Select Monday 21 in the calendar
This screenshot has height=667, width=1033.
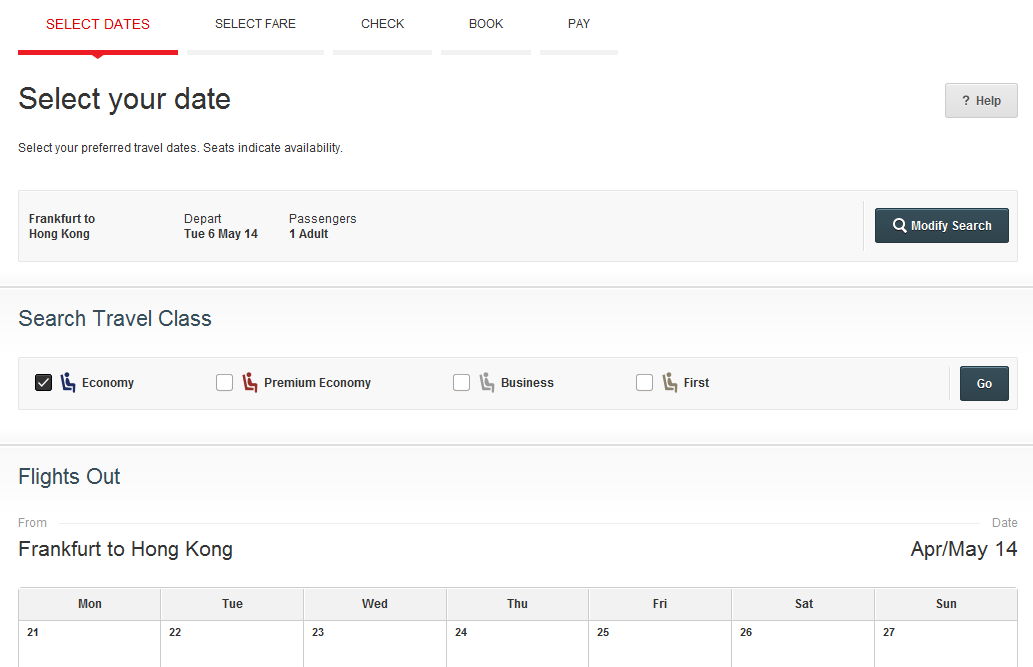pos(90,644)
